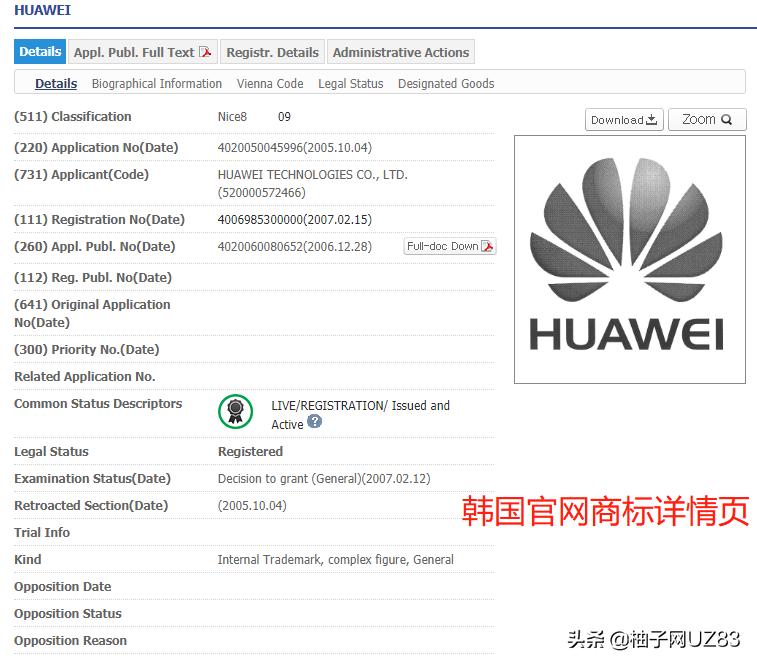This screenshot has width=757, height=666.
Task: Click Related Application No. label
Action: point(84,376)
